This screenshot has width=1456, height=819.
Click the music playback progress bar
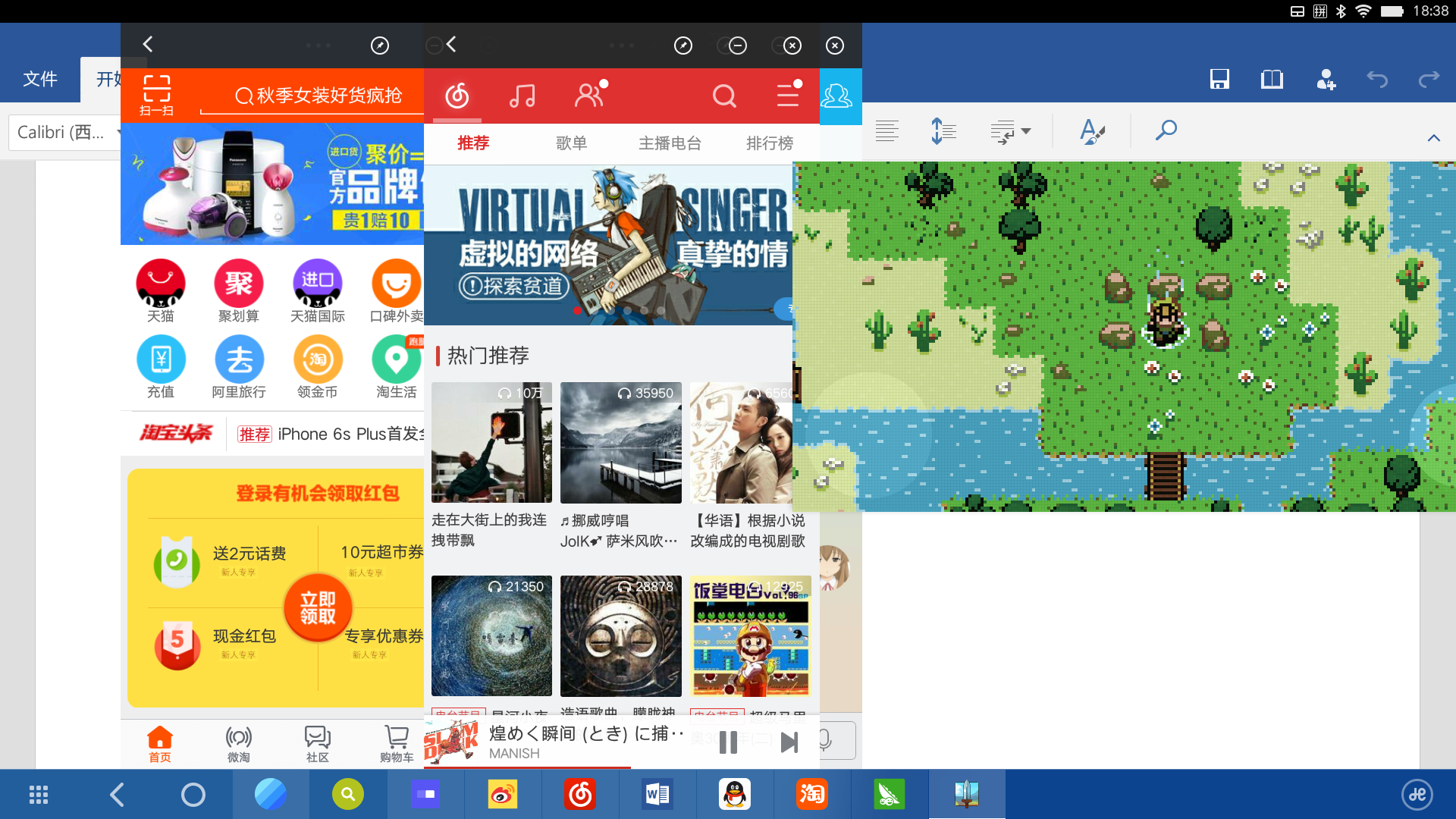click(622, 767)
